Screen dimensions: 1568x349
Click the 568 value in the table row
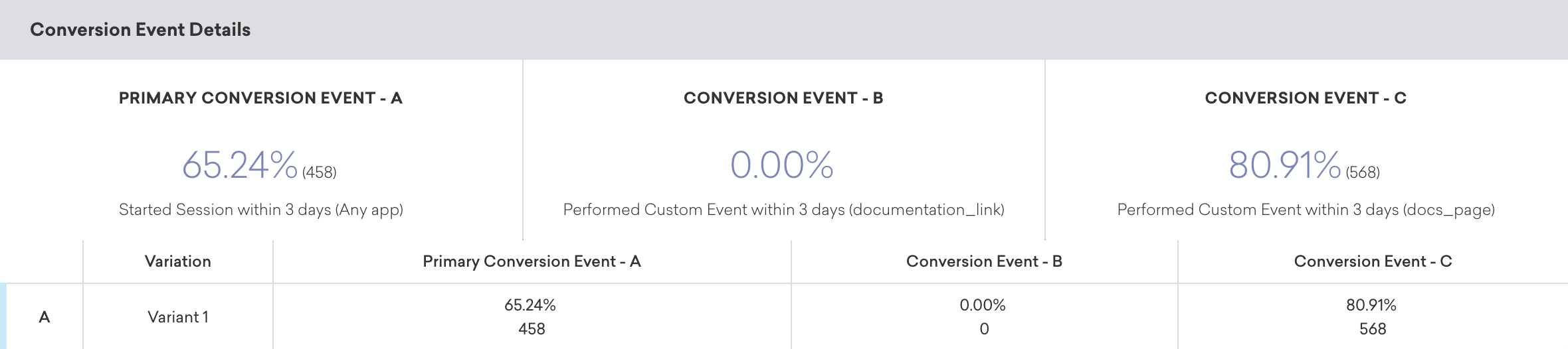click(1372, 329)
